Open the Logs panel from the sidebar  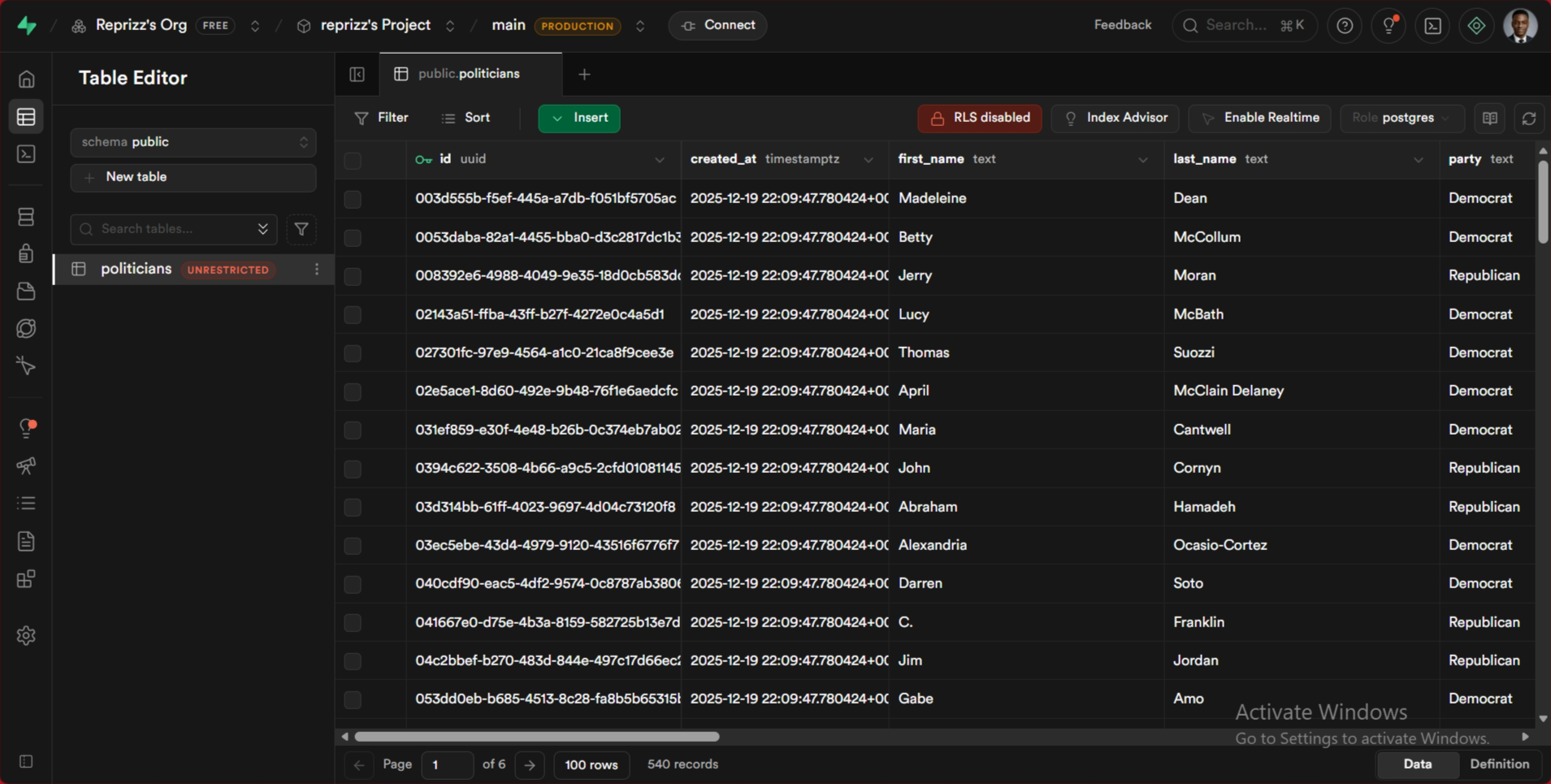click(26, 503)
